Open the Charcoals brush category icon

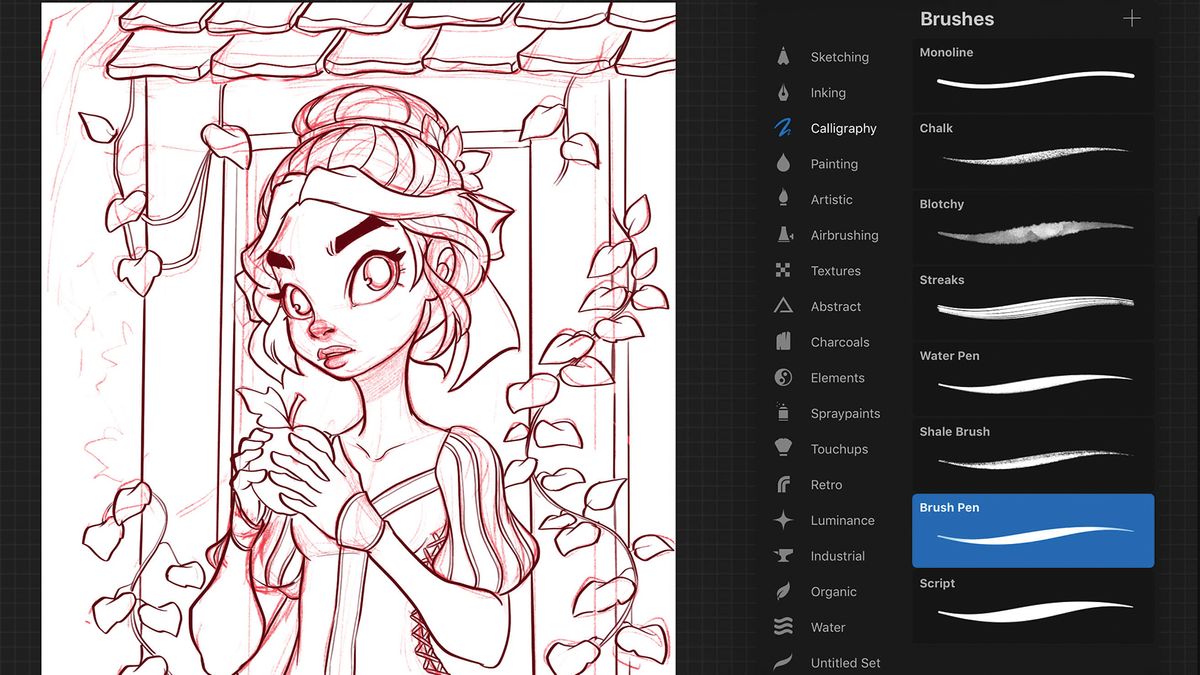point(784,341)
